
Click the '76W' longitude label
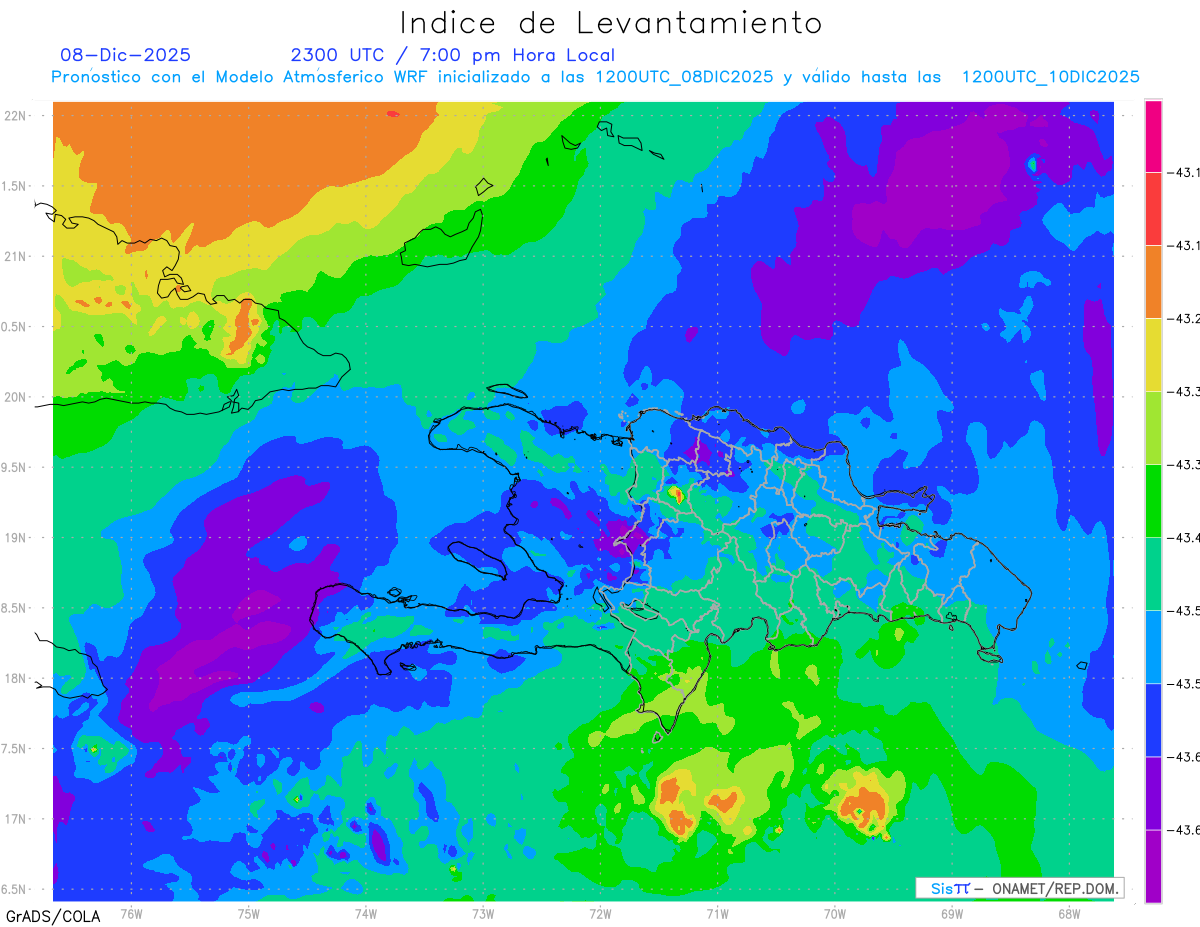131,913
